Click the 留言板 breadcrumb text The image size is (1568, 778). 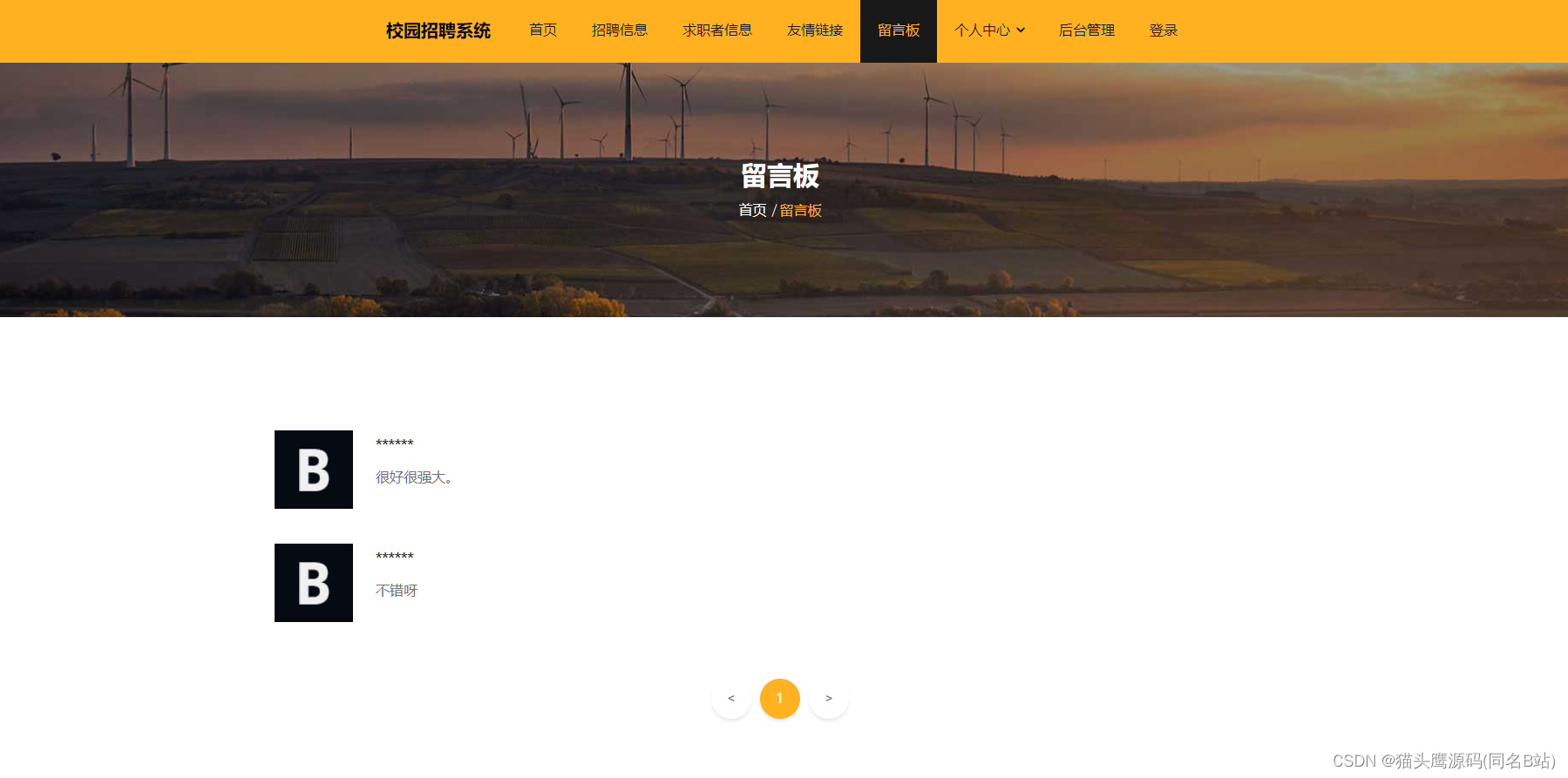801,210
